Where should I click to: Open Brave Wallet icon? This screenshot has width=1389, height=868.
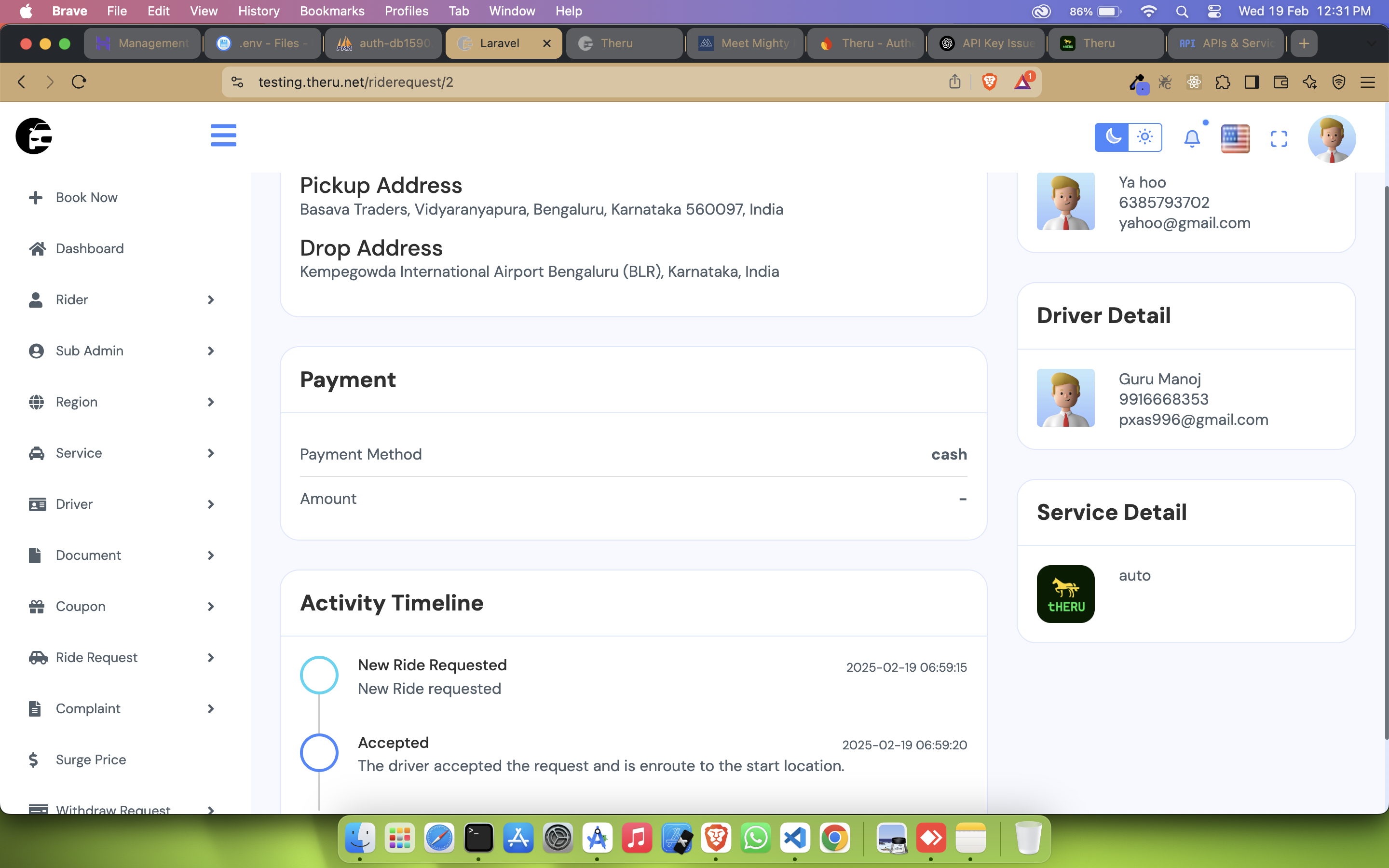pos(1280,82)
